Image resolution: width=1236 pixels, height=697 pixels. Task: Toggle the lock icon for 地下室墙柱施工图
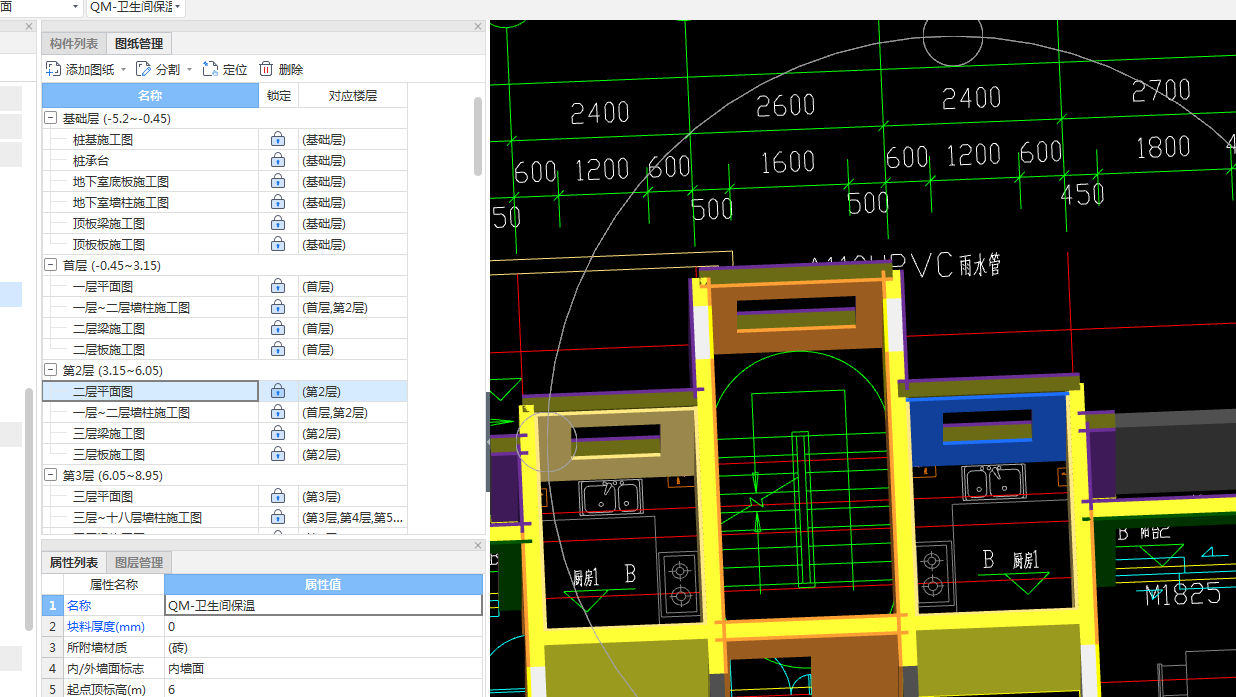point(278,203)
